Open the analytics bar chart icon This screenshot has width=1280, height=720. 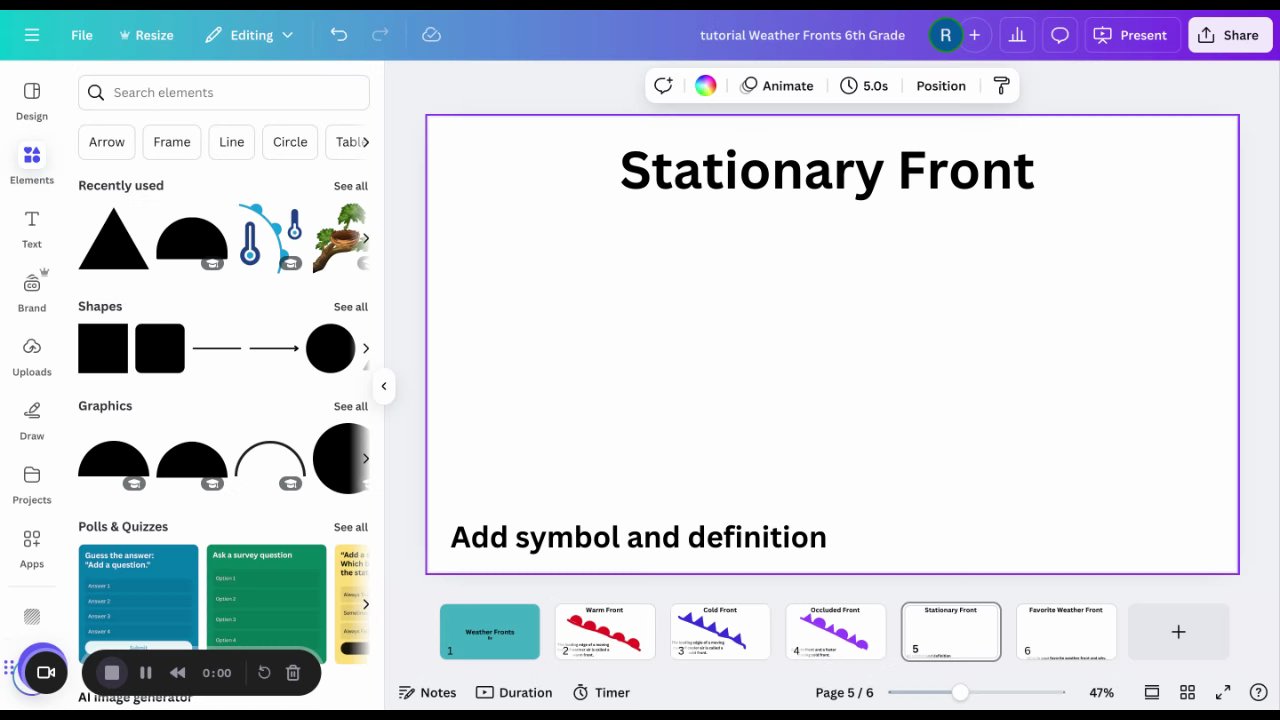[x=1017, y=35]
